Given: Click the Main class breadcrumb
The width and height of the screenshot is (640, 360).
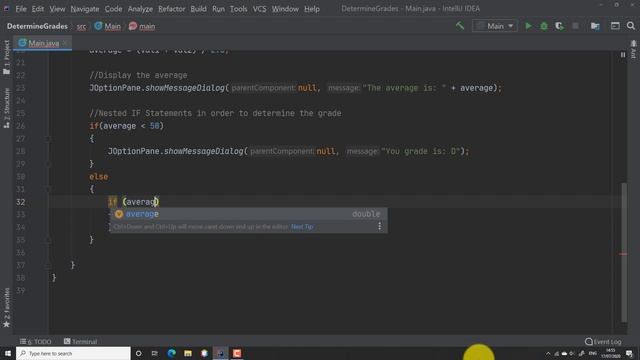Looking at the screenshot, I should point(108,26).
